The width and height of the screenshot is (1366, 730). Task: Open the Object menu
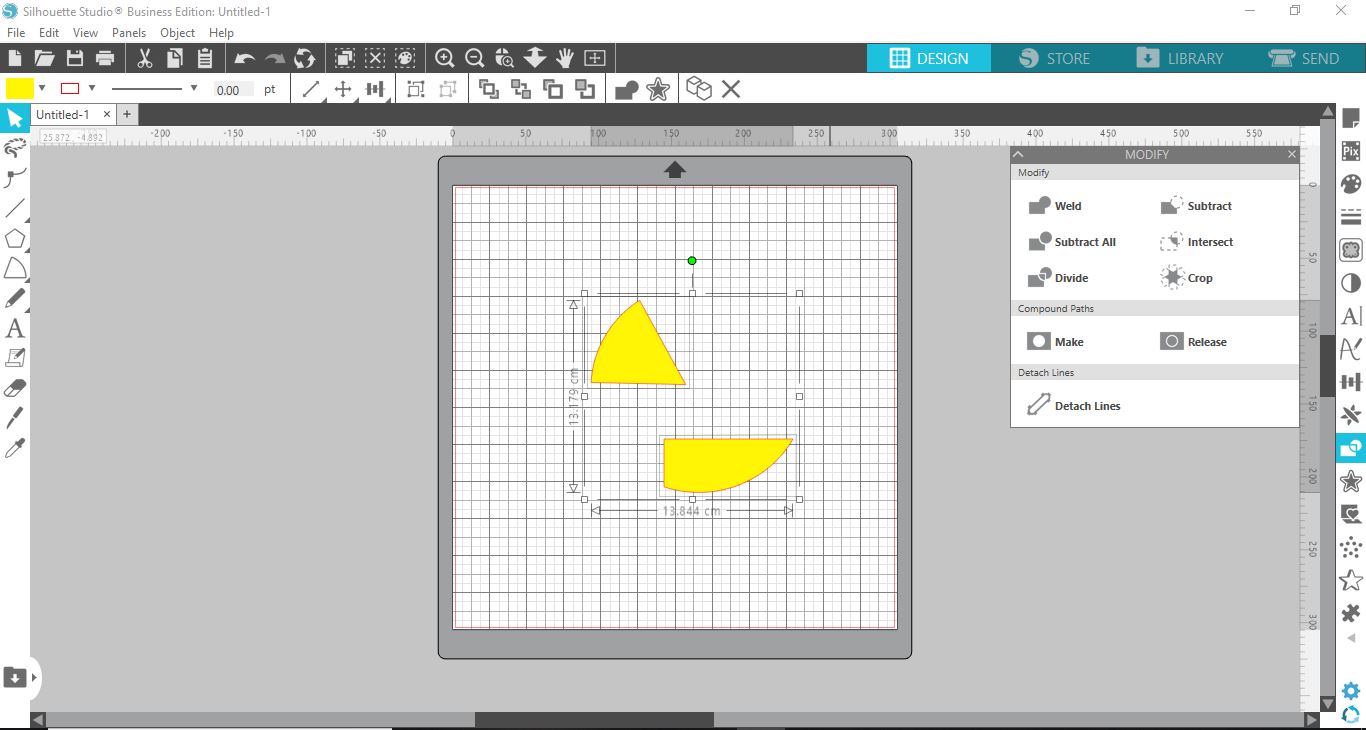pos(177,33)
